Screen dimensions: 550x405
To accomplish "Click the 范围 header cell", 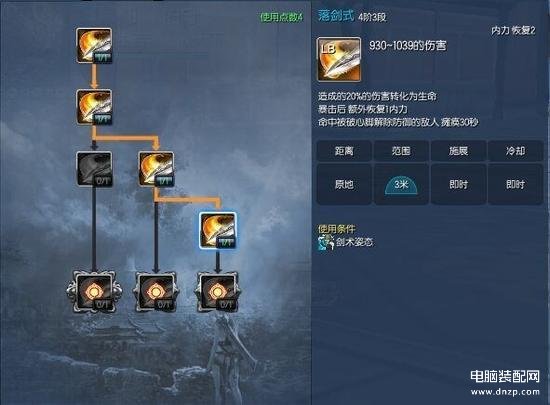I will 401,151.
